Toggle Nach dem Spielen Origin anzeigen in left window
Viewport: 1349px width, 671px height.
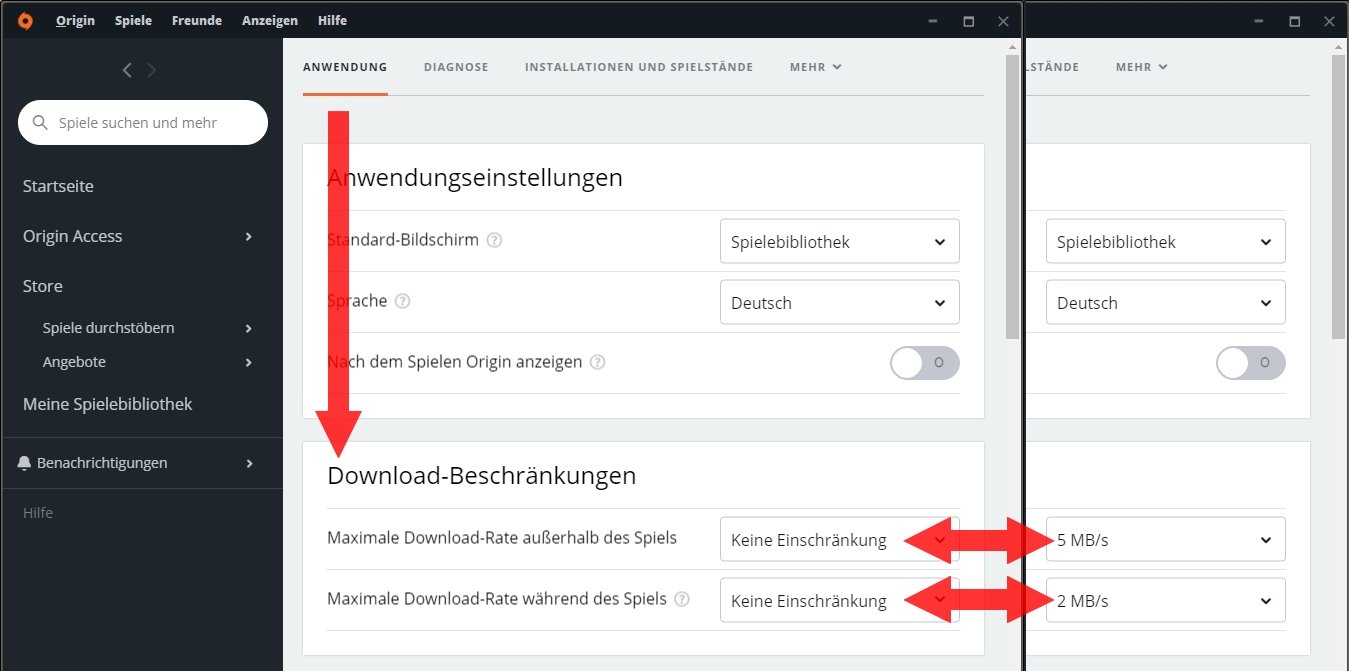pyautogui.click(x=925, y=363)
